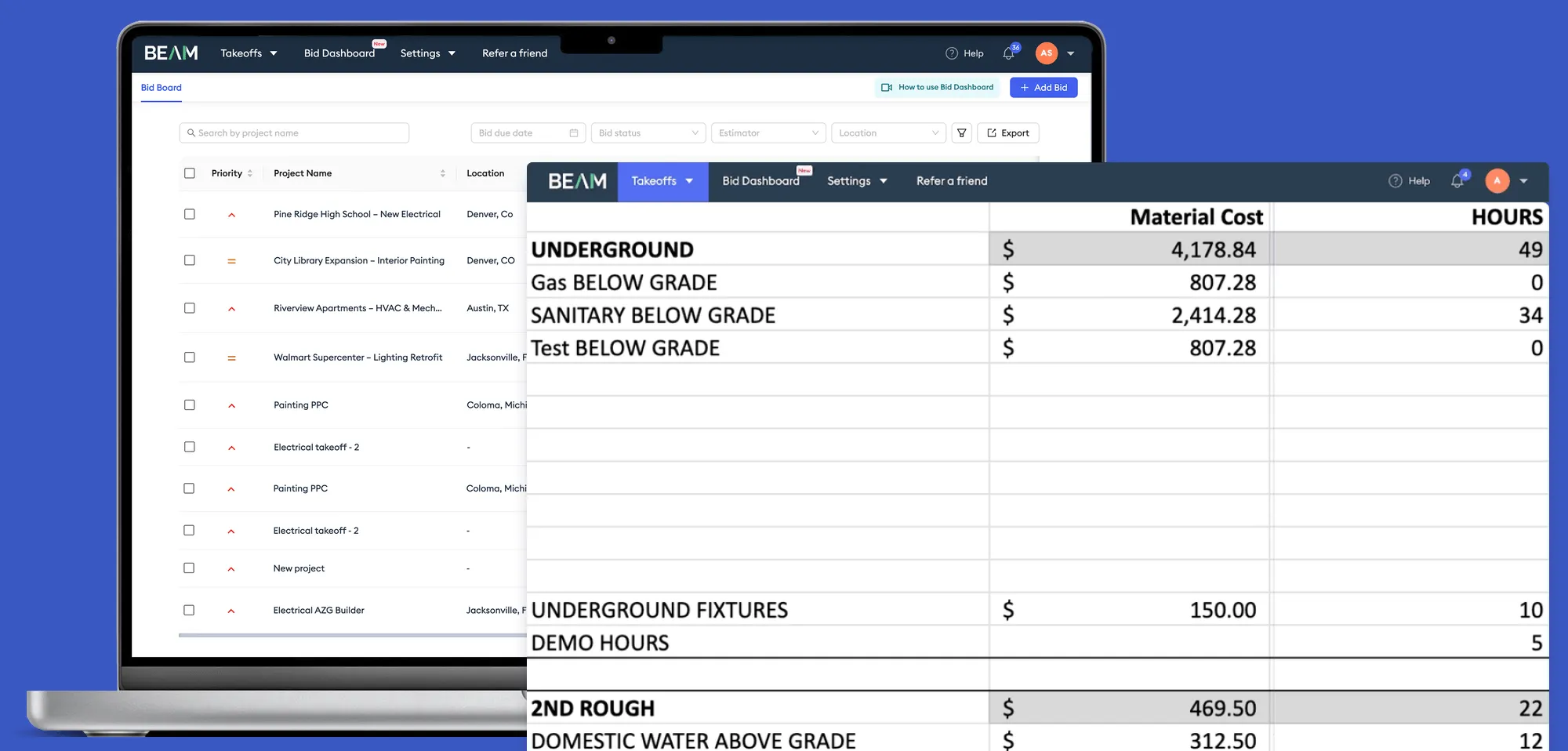Image resolution: width=1568 pixels, height=751 pixels.
Task: Click the Export icon above the bid table
Action: click(991, 132)
